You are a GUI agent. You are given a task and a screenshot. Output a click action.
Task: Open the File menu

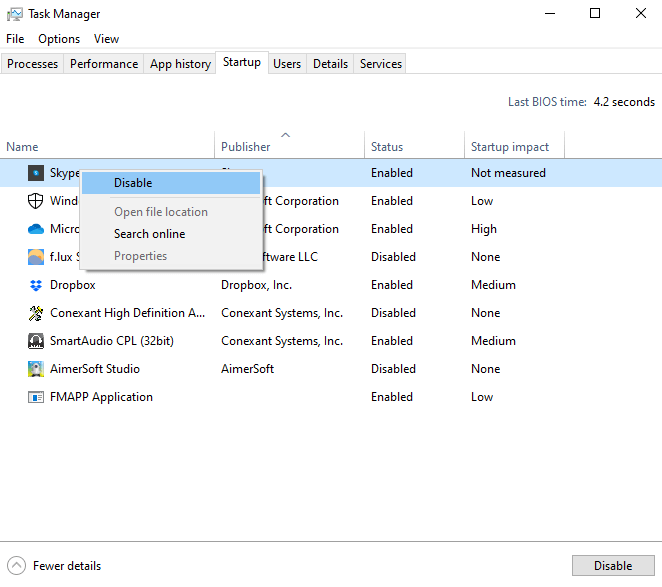click(x=15, y=39)
